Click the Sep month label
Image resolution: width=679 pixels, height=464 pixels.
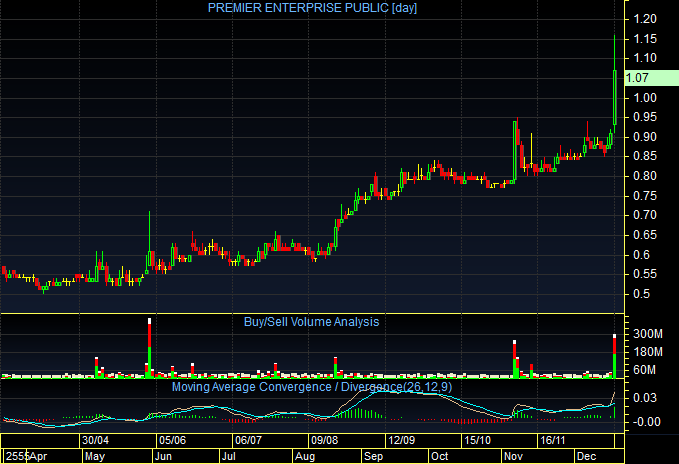point(374,456)
